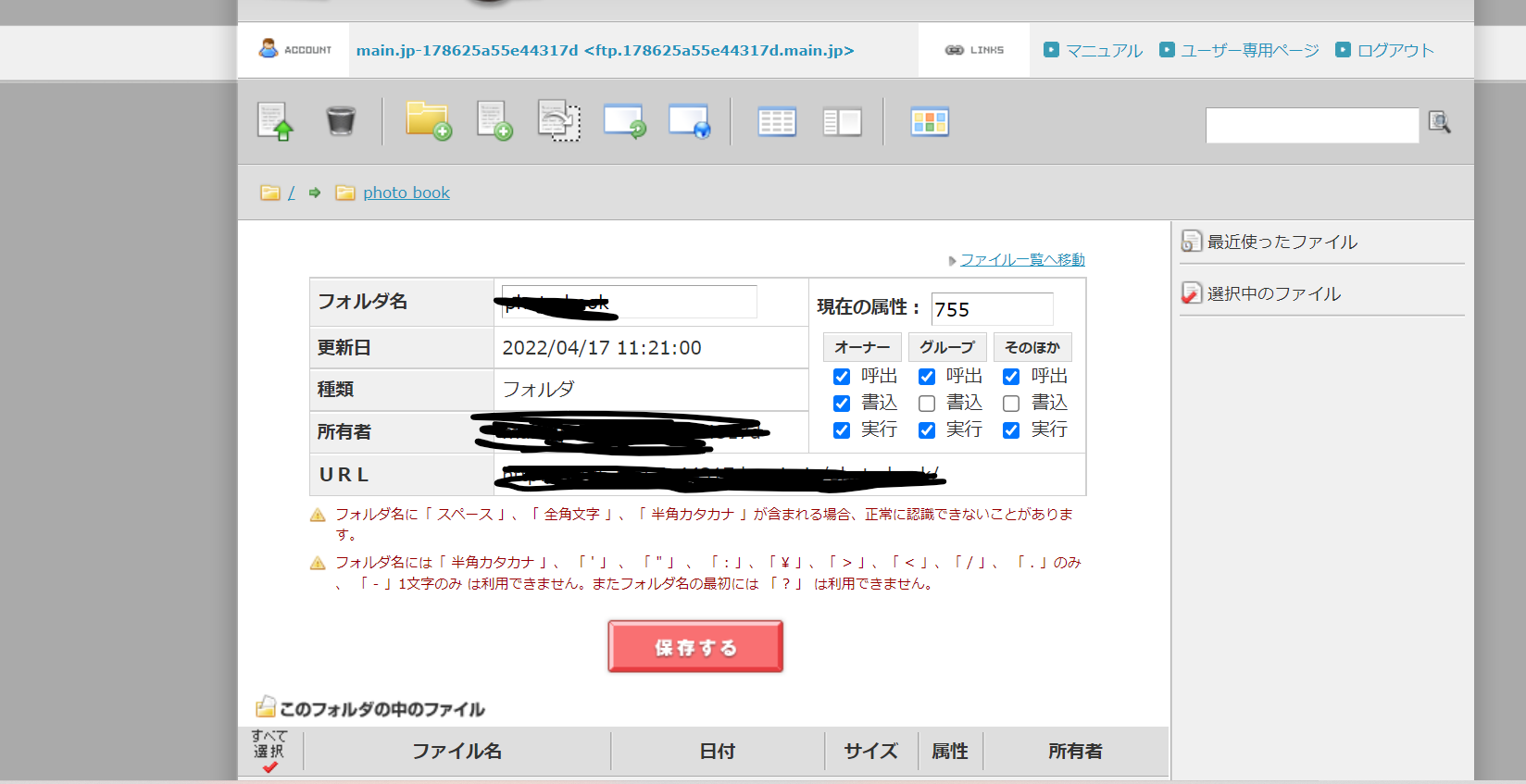Click the search magnifier icon
This screenshot has height=784, width=1526.
point(1439,122)
